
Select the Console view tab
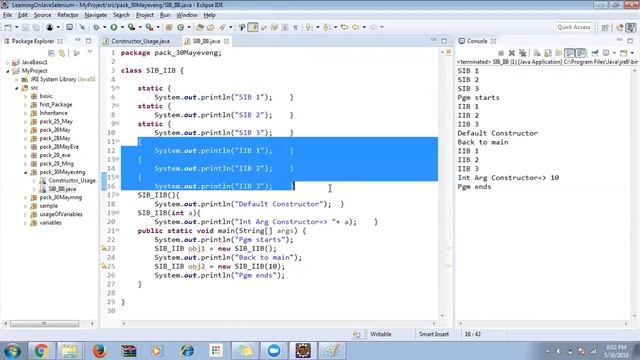pos(477,41)
